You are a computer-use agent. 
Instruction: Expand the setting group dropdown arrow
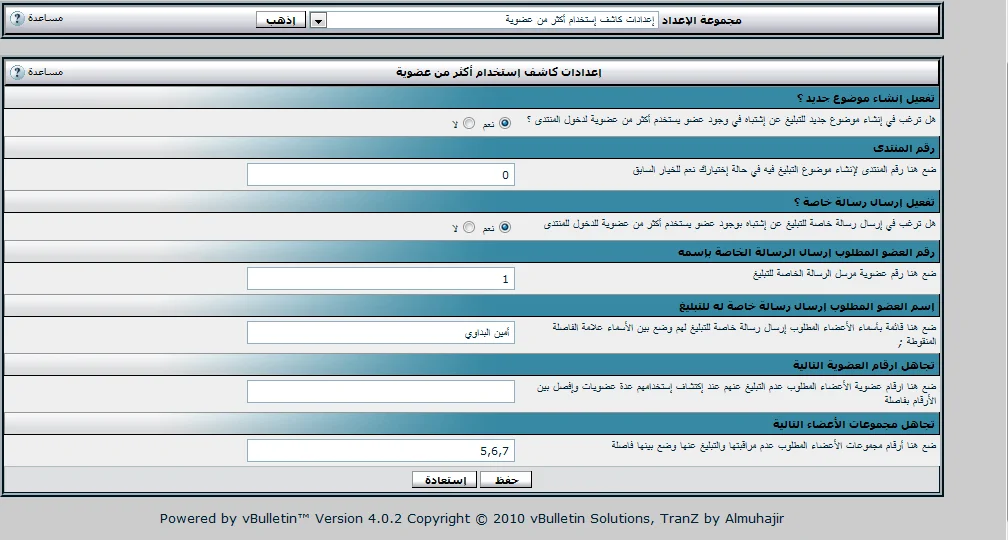click(x=318, y=20)
